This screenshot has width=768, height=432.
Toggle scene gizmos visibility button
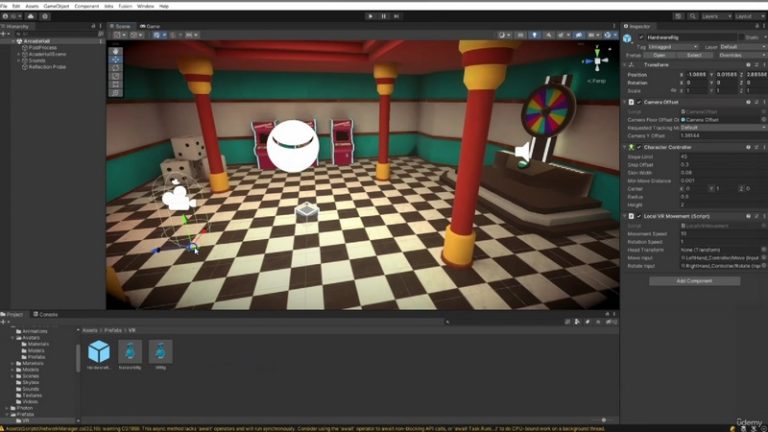pyautogui.click(x=609, y=35)
